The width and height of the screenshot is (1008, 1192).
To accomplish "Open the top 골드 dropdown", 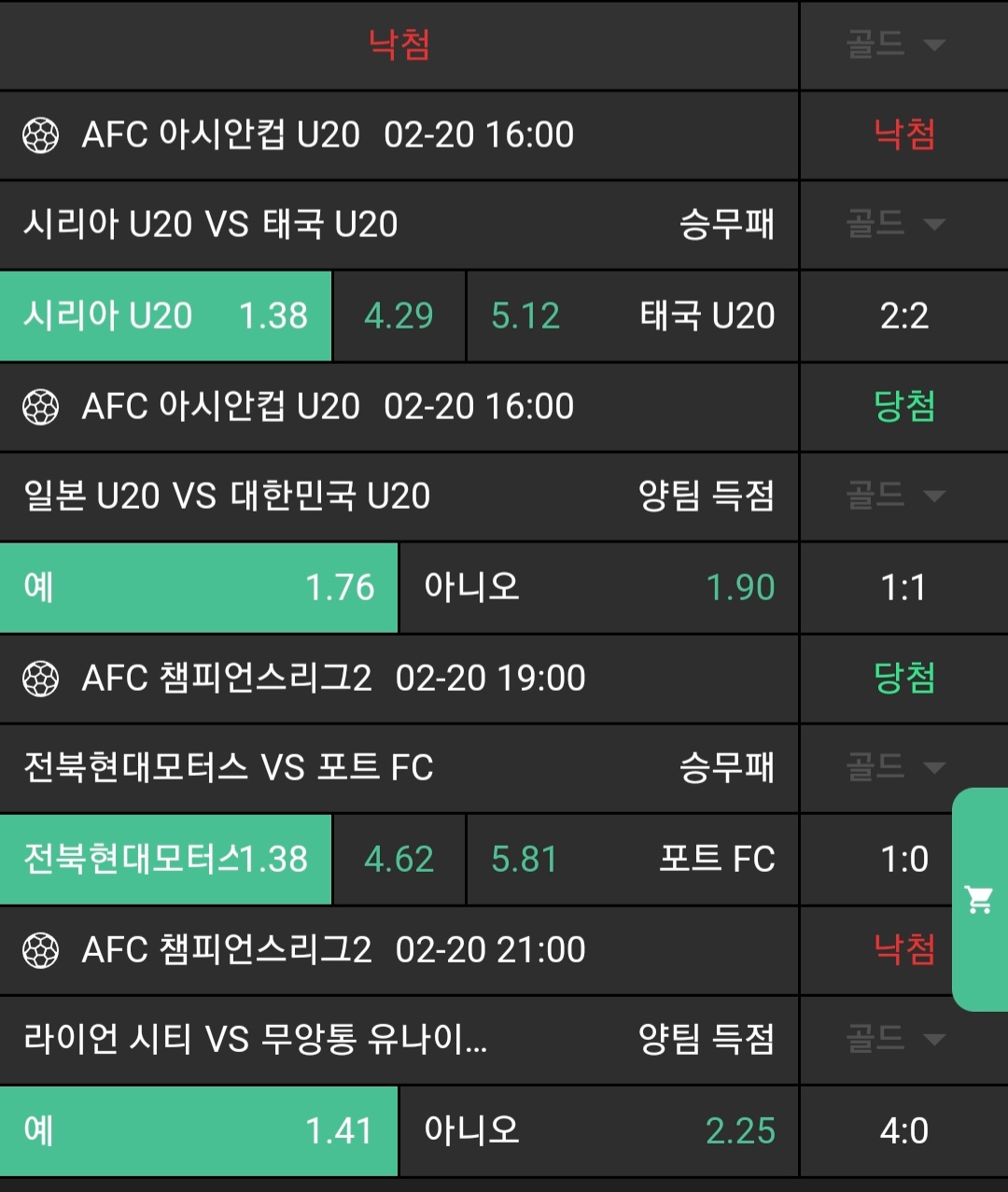I will [x=895, y=44].
